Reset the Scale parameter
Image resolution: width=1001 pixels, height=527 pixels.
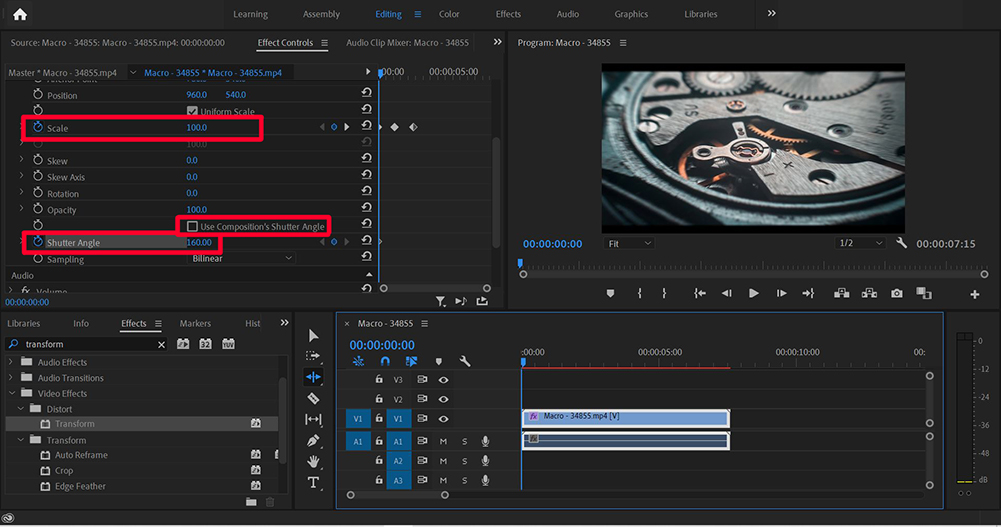(x=367, y=127)
